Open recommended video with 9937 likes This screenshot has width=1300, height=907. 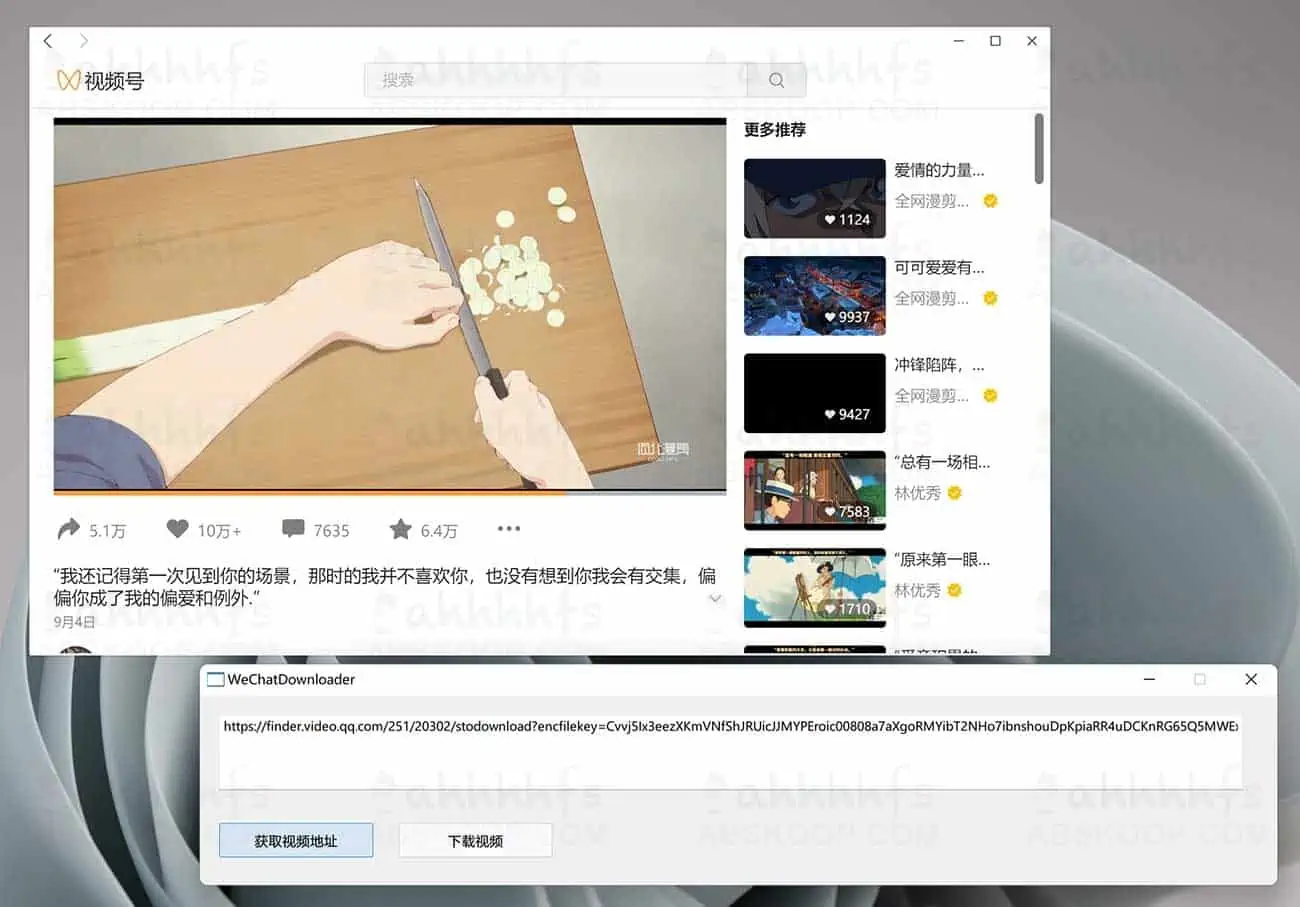tap(814, 295)
